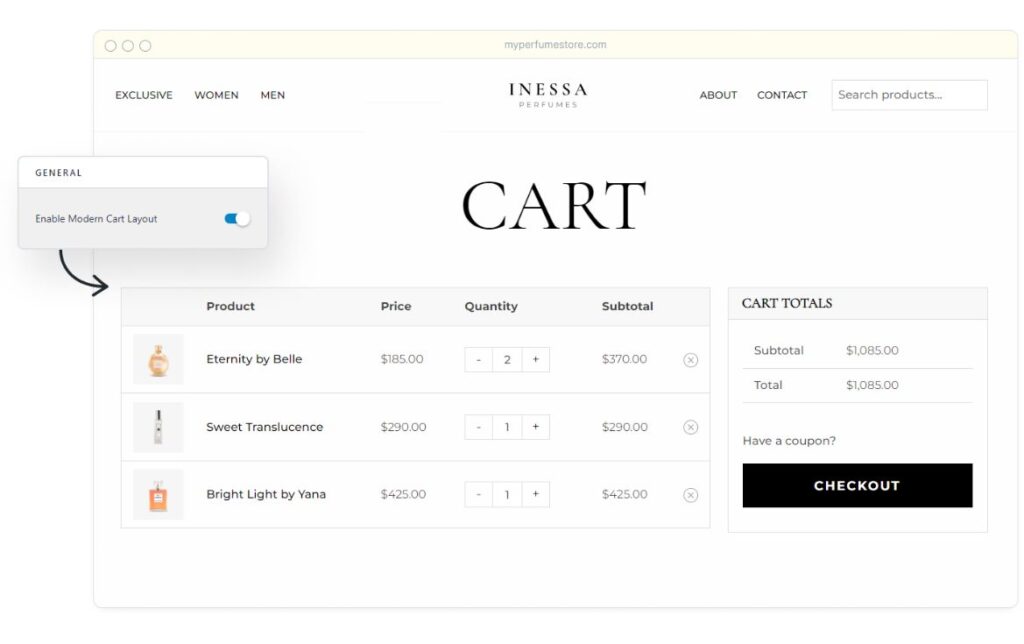Open the Bright Light by Yana thumbnail
Screen dimensions: 1024x644
click(158, 494)
